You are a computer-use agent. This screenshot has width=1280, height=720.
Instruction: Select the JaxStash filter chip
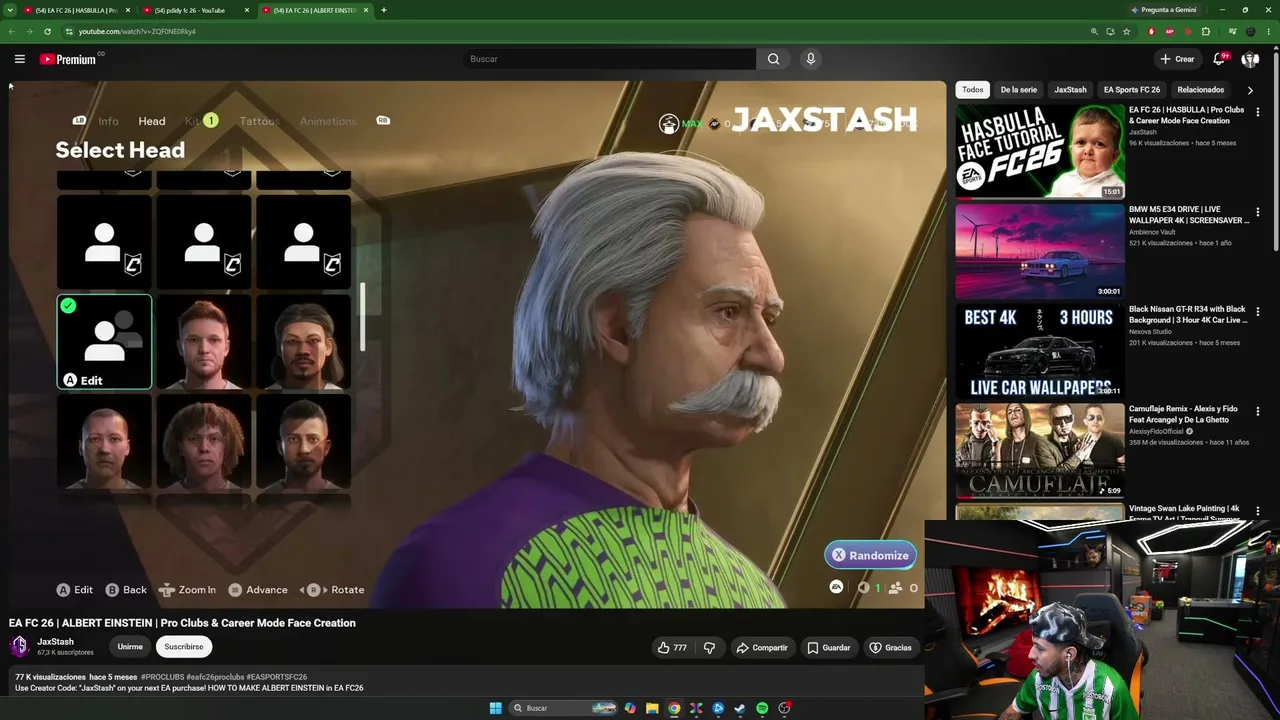pyautogui.click(x=1070, y=90)
